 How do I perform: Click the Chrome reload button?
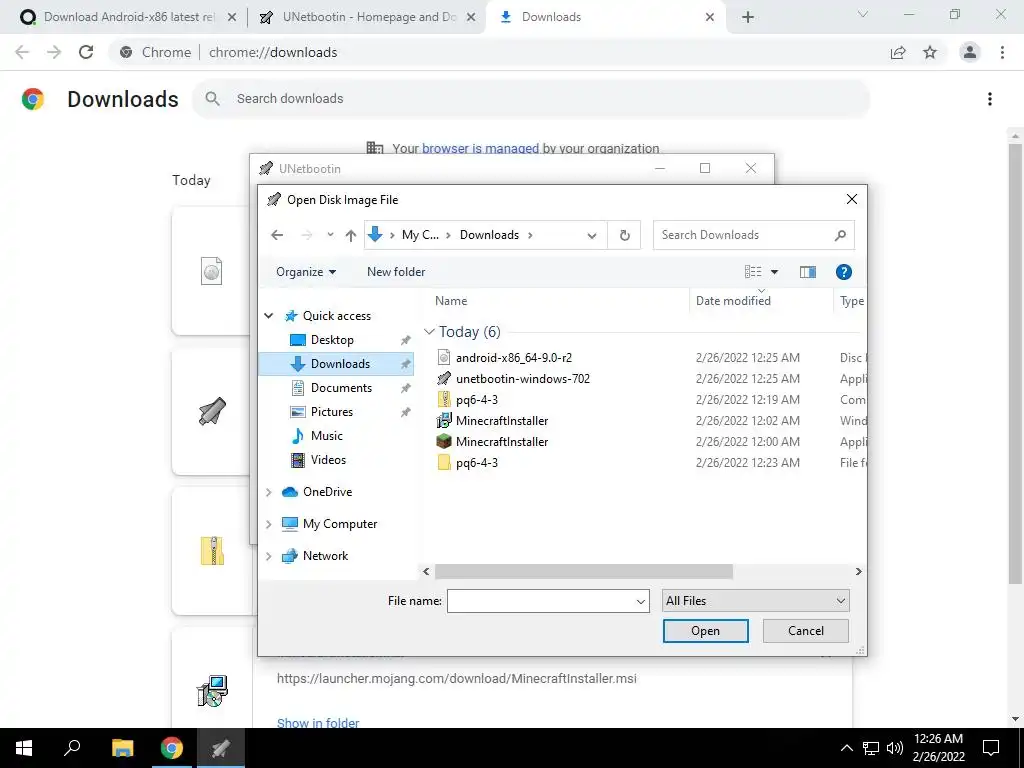(86, 52)
